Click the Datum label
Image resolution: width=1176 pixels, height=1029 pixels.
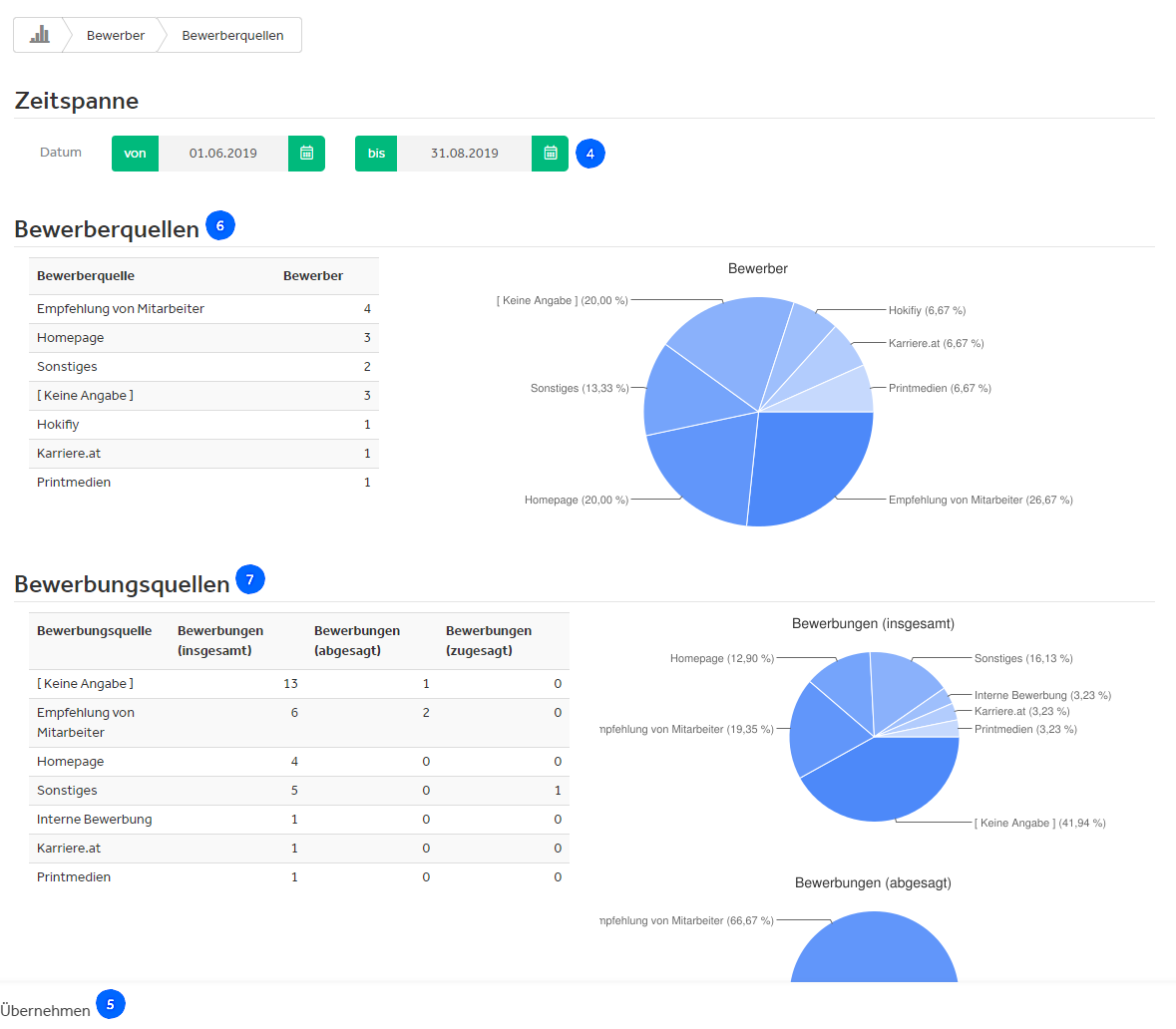61,153
